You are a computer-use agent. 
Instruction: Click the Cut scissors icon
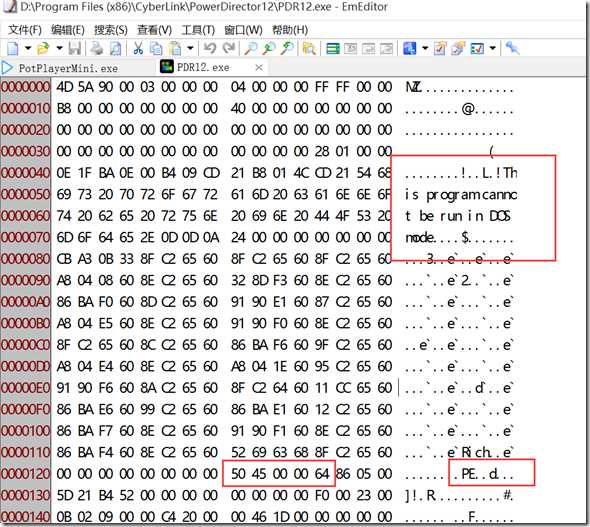tap(138, 48)
